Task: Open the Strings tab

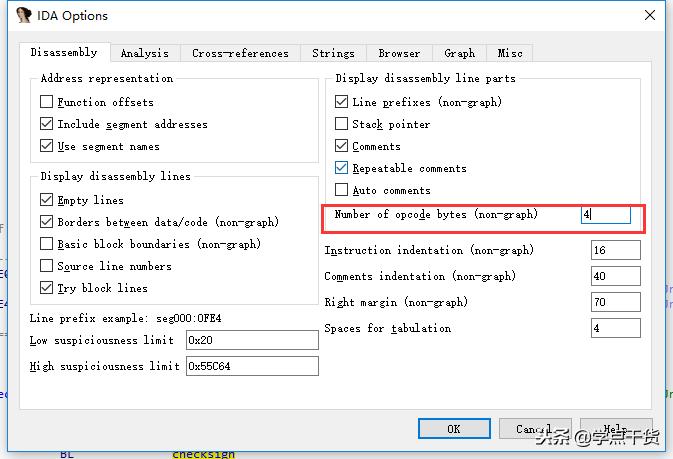Action: pyautogui.click(x=333, y=54)
